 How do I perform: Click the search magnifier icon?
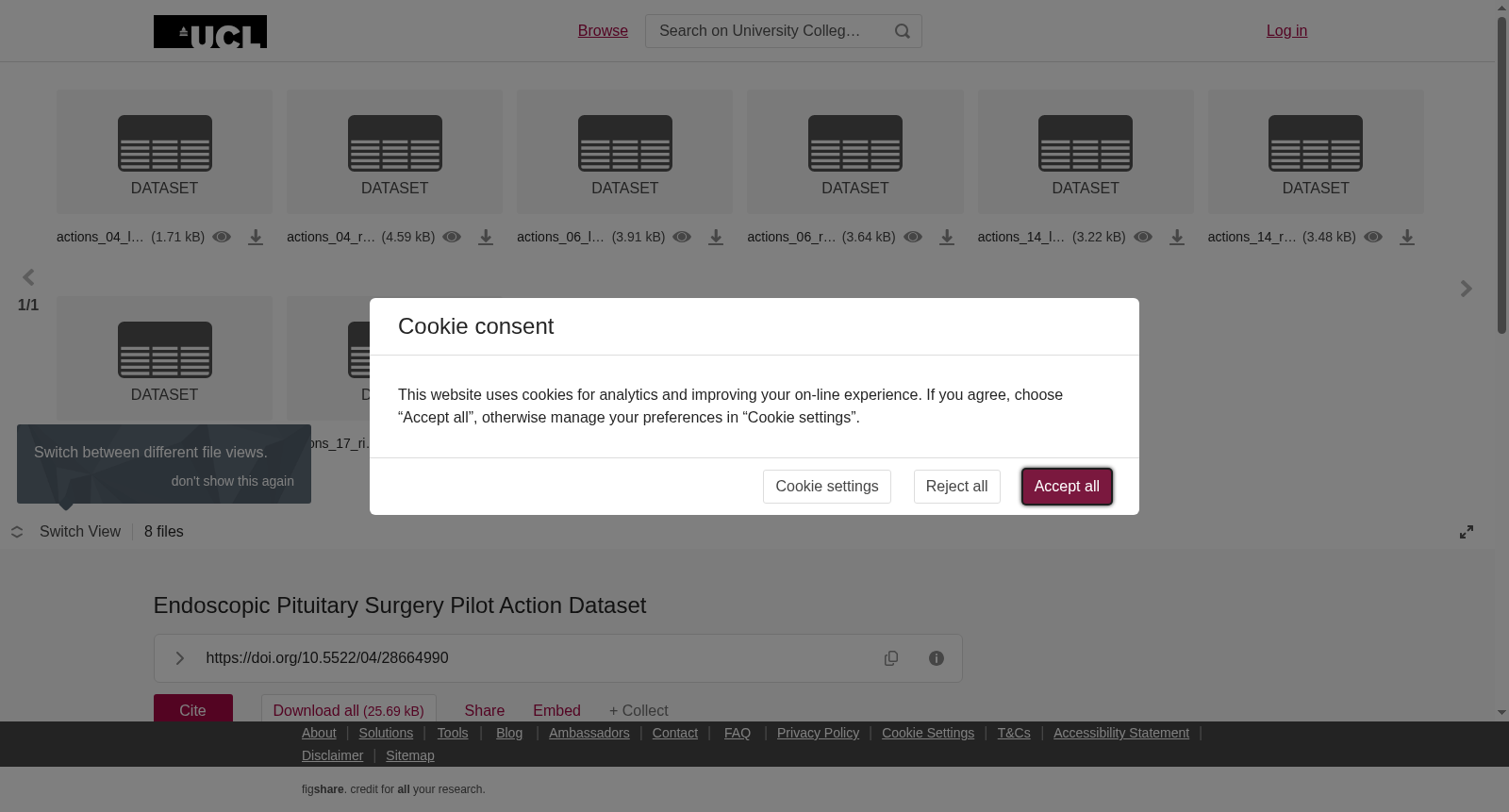tap(903, 31)
